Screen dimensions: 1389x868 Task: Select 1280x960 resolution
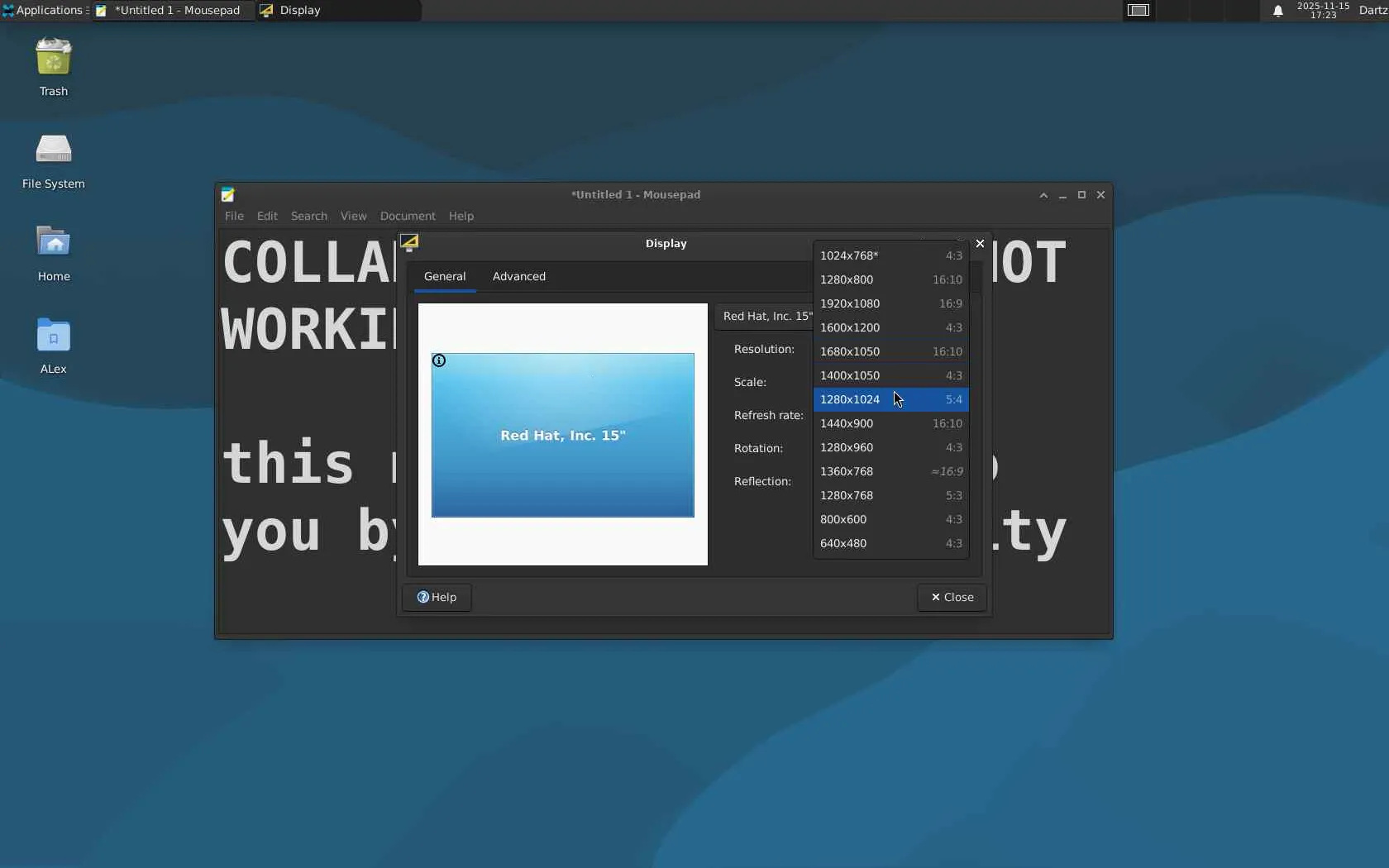(x=891, y=447)
